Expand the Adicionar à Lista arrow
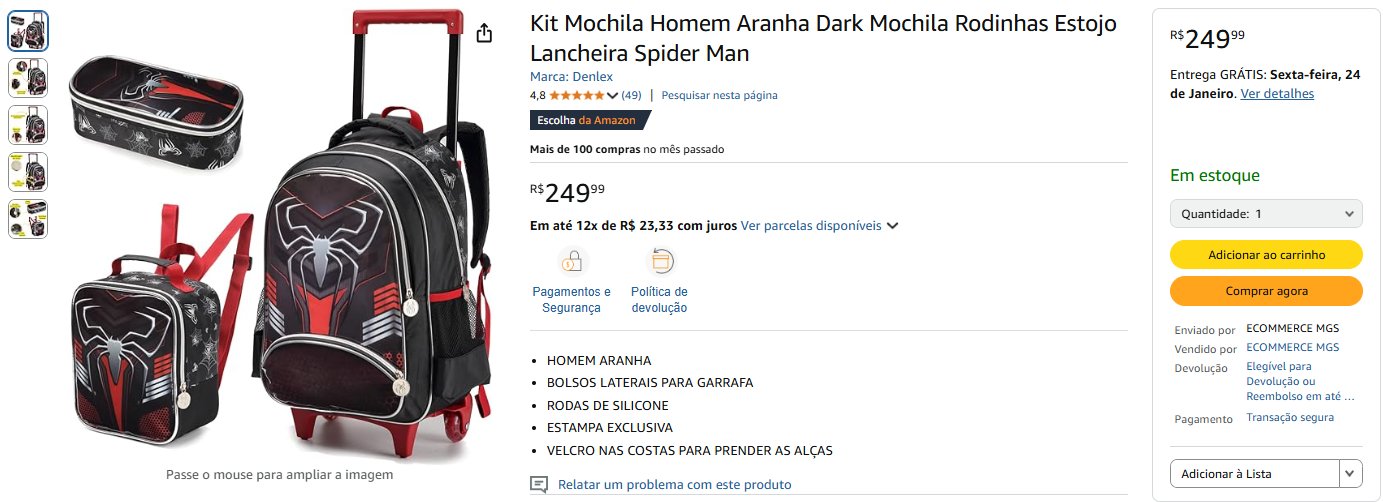This screenshot has height=502, width=1383. coord(1351,473)
